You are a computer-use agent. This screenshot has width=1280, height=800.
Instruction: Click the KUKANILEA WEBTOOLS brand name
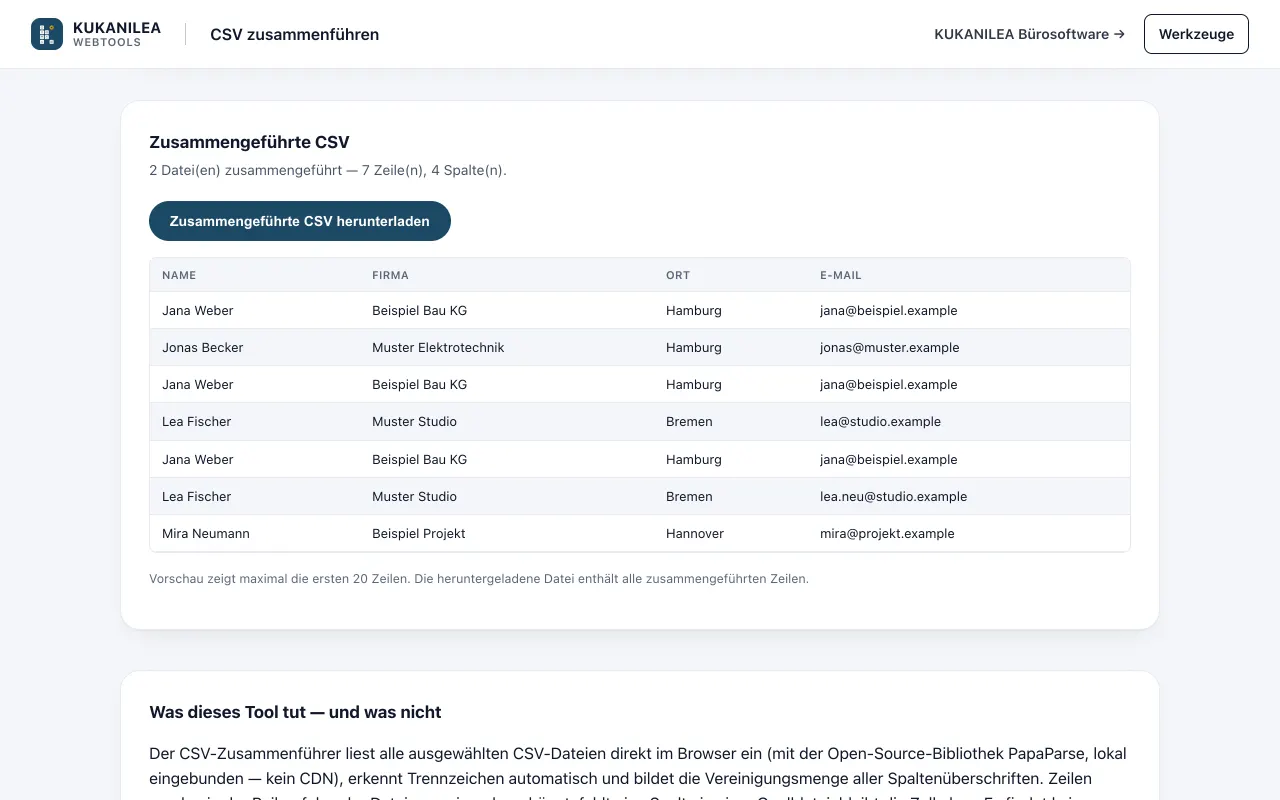click(x=117, y=34)
